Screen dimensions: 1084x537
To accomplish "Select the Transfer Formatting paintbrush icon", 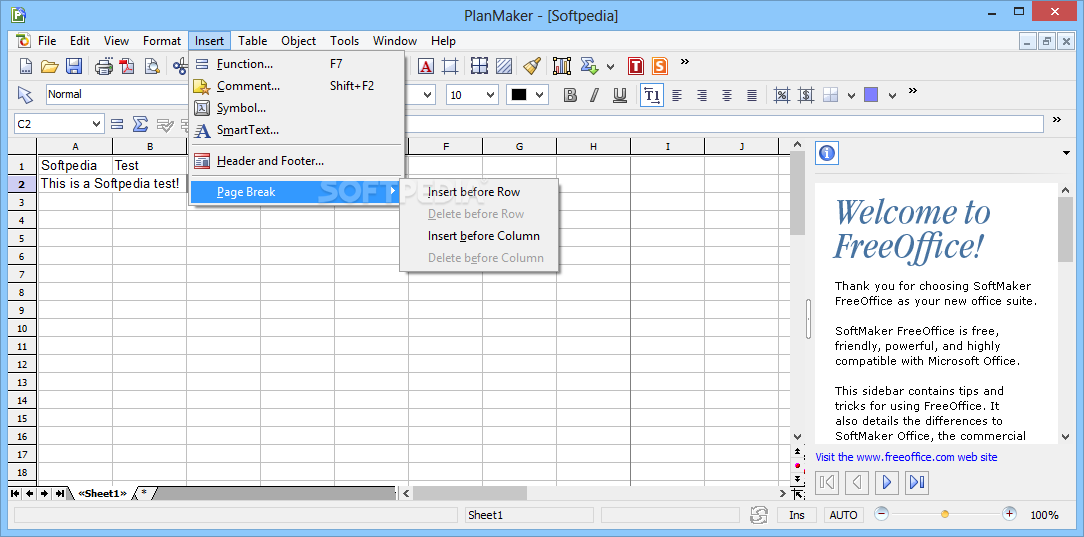I will tap(532, 66).
